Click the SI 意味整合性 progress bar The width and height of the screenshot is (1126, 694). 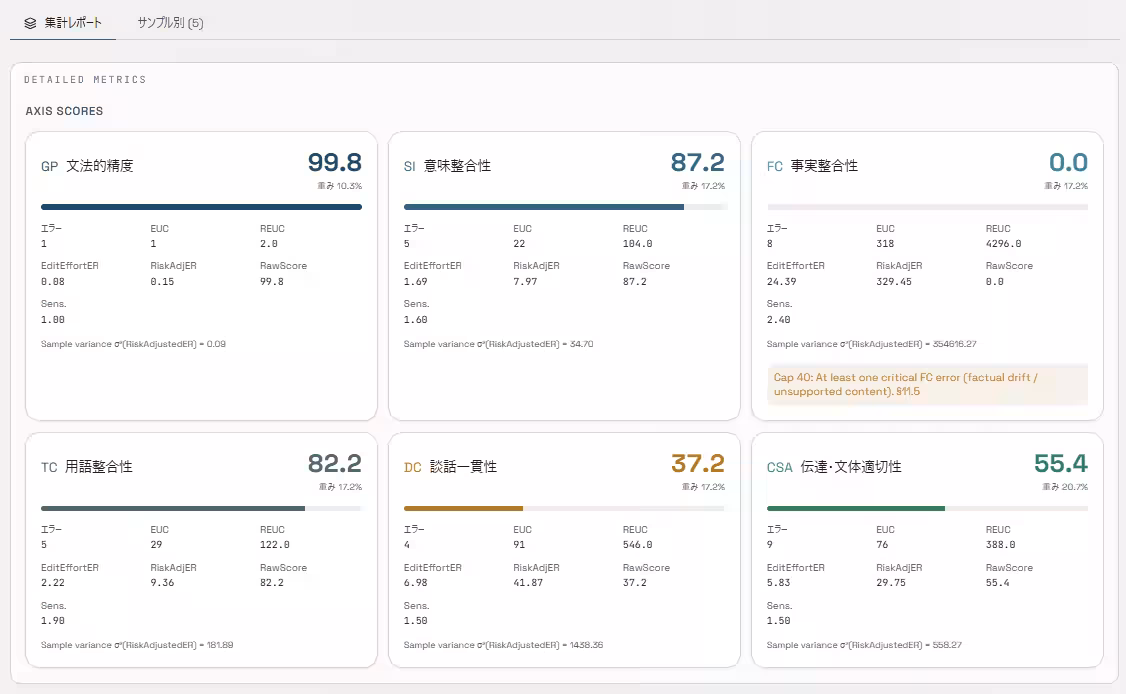point(565,207)
